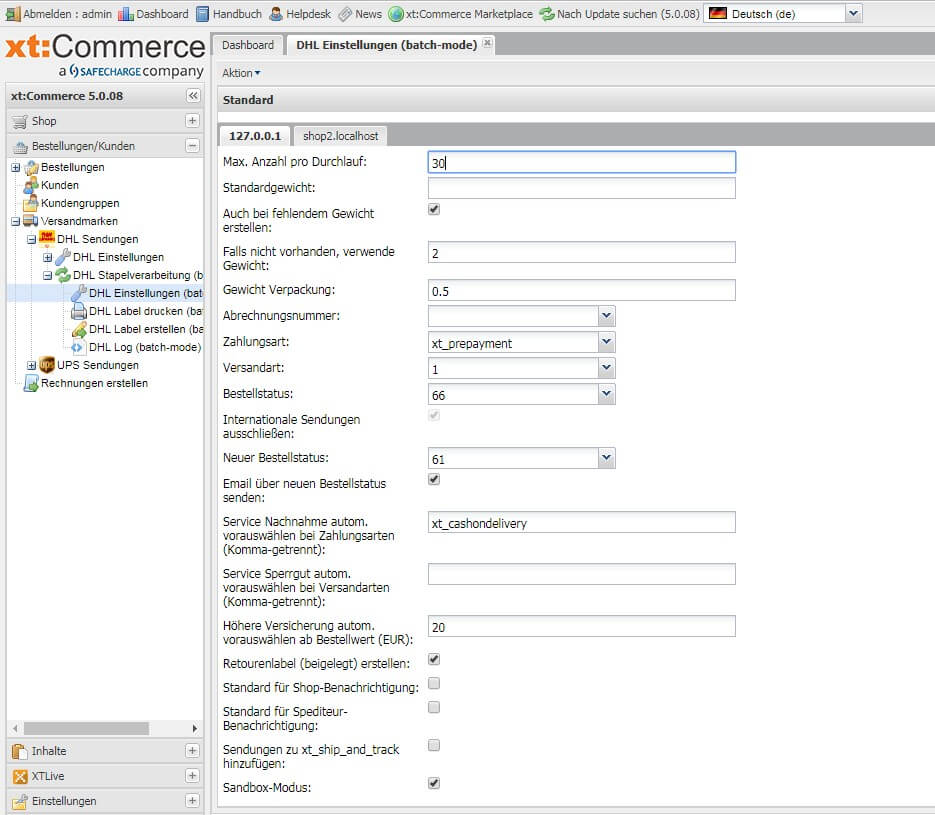Focus the Standardgewicht input field
The height and width of the screenshot is (815, 935).
[581, 188]
